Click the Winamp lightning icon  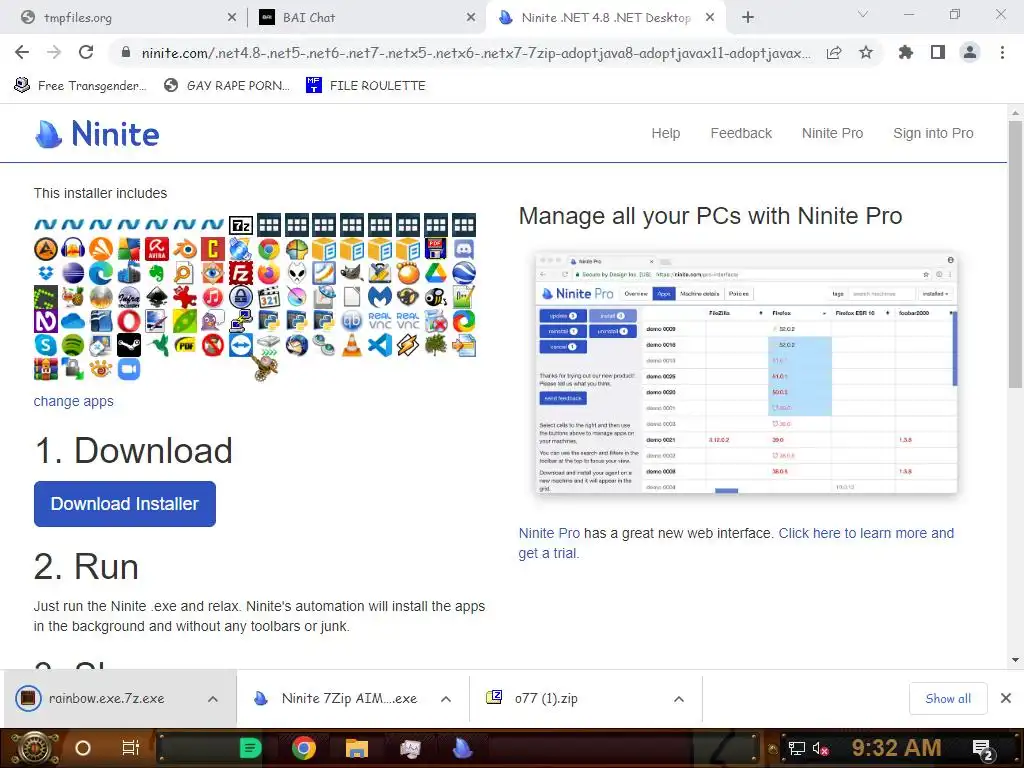[x=408, y=345]
